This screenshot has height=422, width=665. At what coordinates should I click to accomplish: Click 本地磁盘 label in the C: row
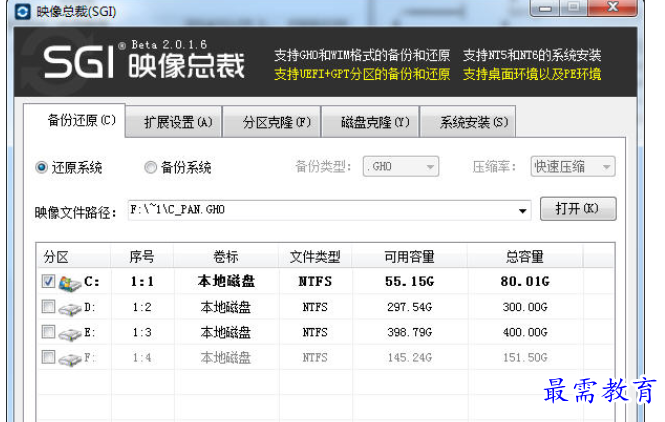(226, 281)
